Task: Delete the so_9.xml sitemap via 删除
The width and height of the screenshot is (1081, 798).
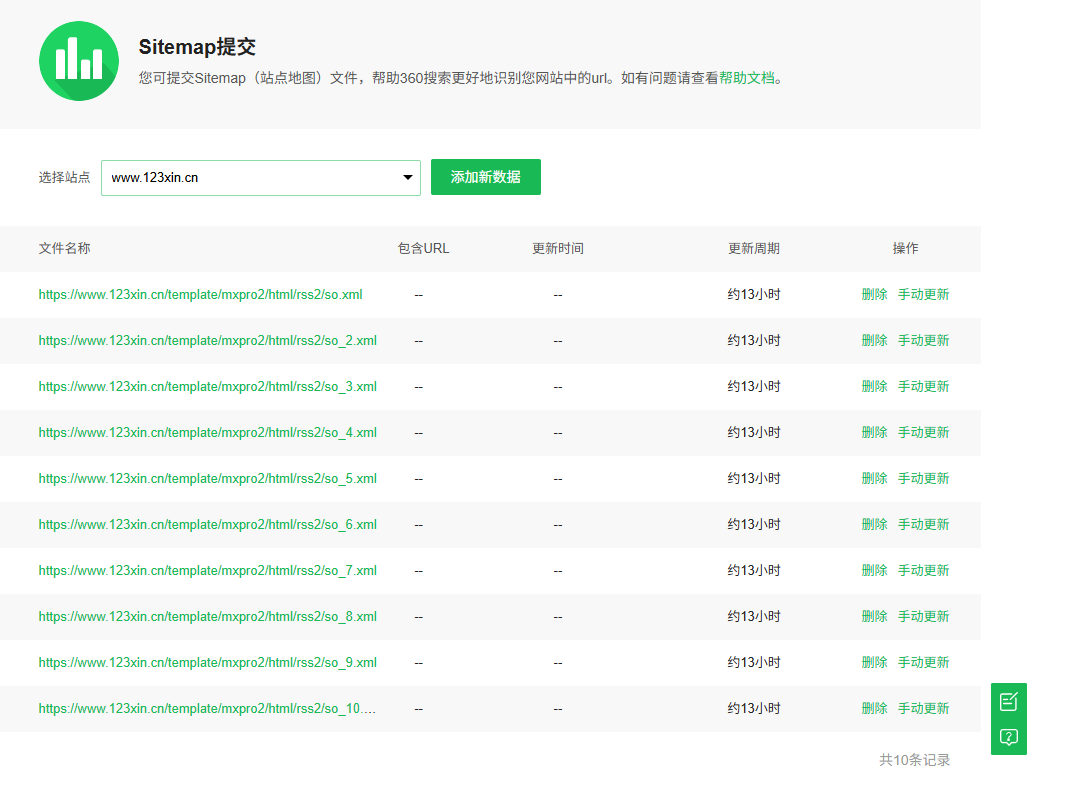Action: click(874, 662)
